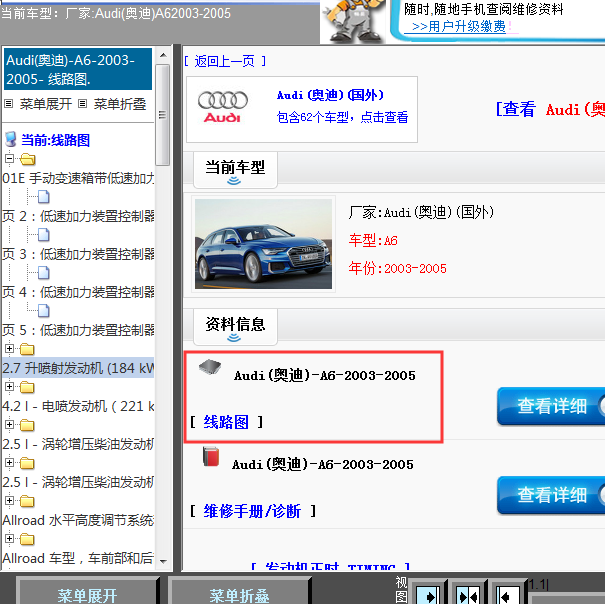Viewport: 605px width, 604px height.
Task: Click the page icon above 页 2 entry
Action: 44,196
